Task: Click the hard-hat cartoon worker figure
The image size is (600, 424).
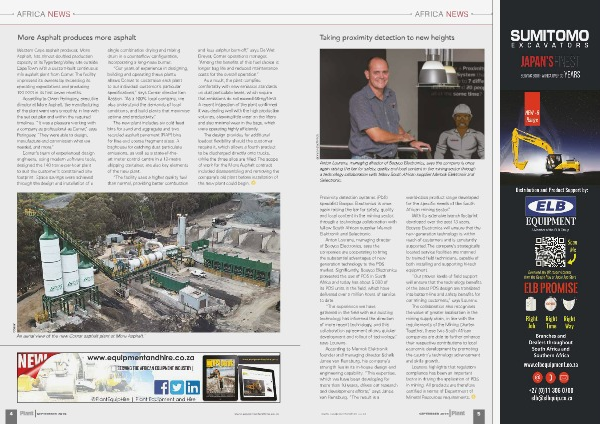Action: (460, 132)
